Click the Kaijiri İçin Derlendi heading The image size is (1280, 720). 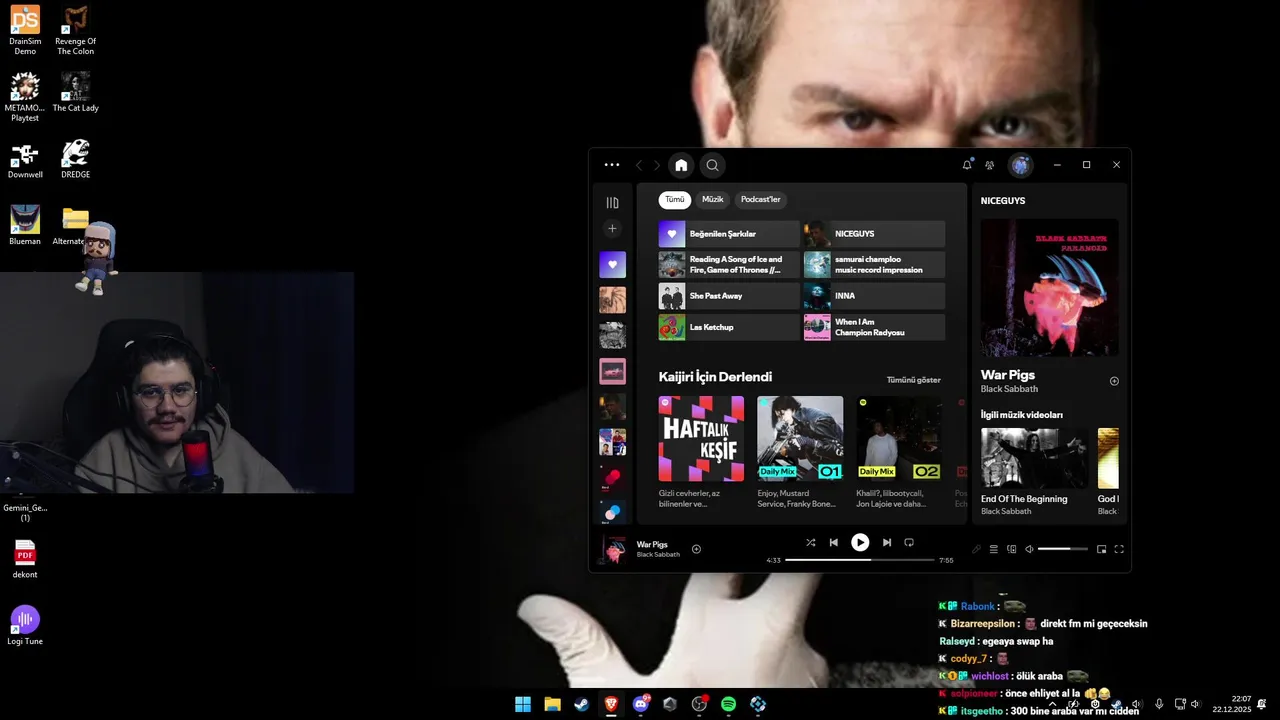coord(715,377)
